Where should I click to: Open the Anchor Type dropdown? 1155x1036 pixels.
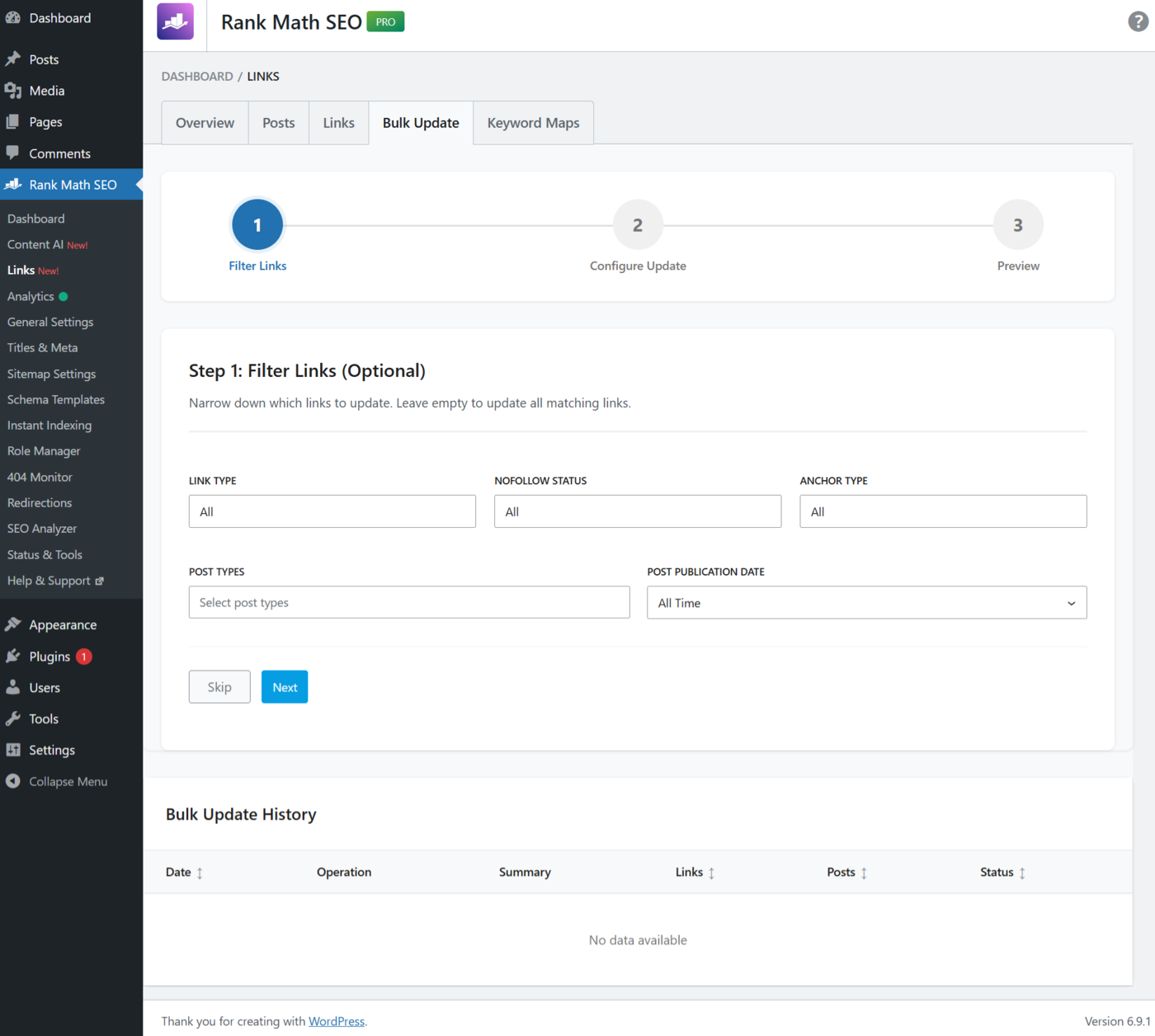pos(942,511)
